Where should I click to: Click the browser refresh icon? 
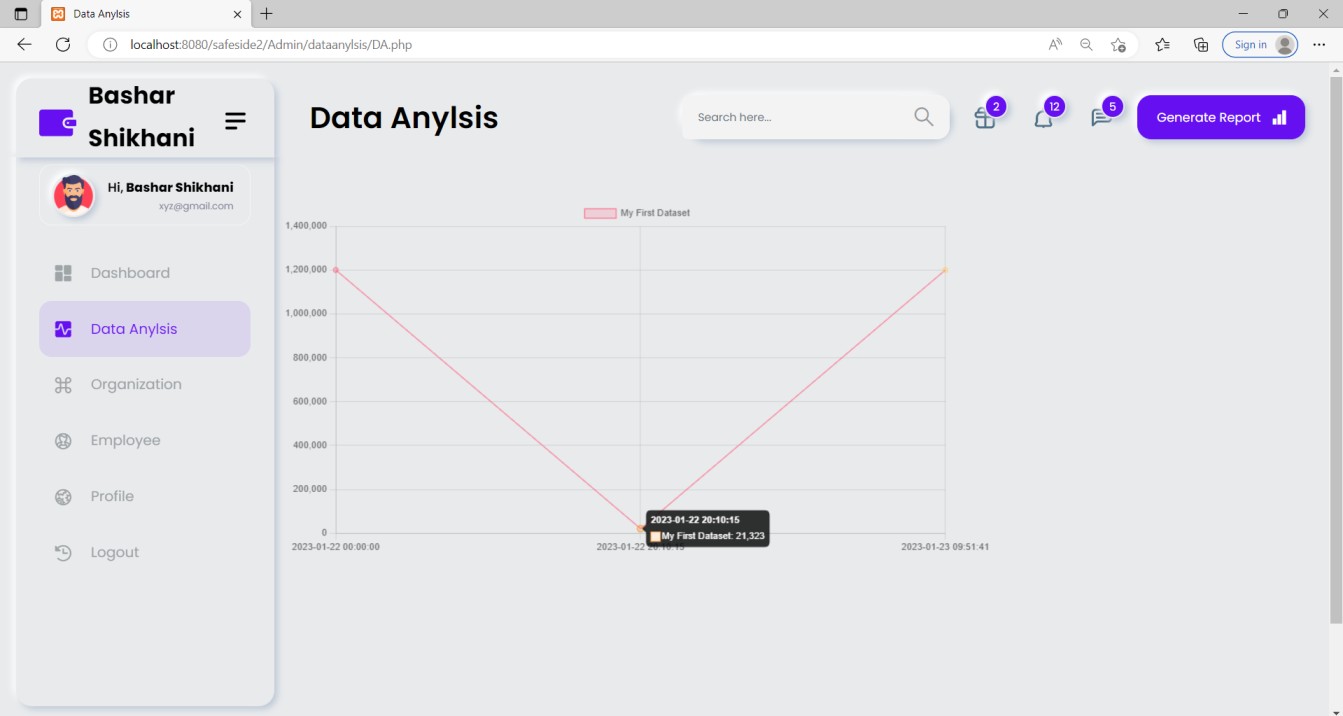pos(63,44)
